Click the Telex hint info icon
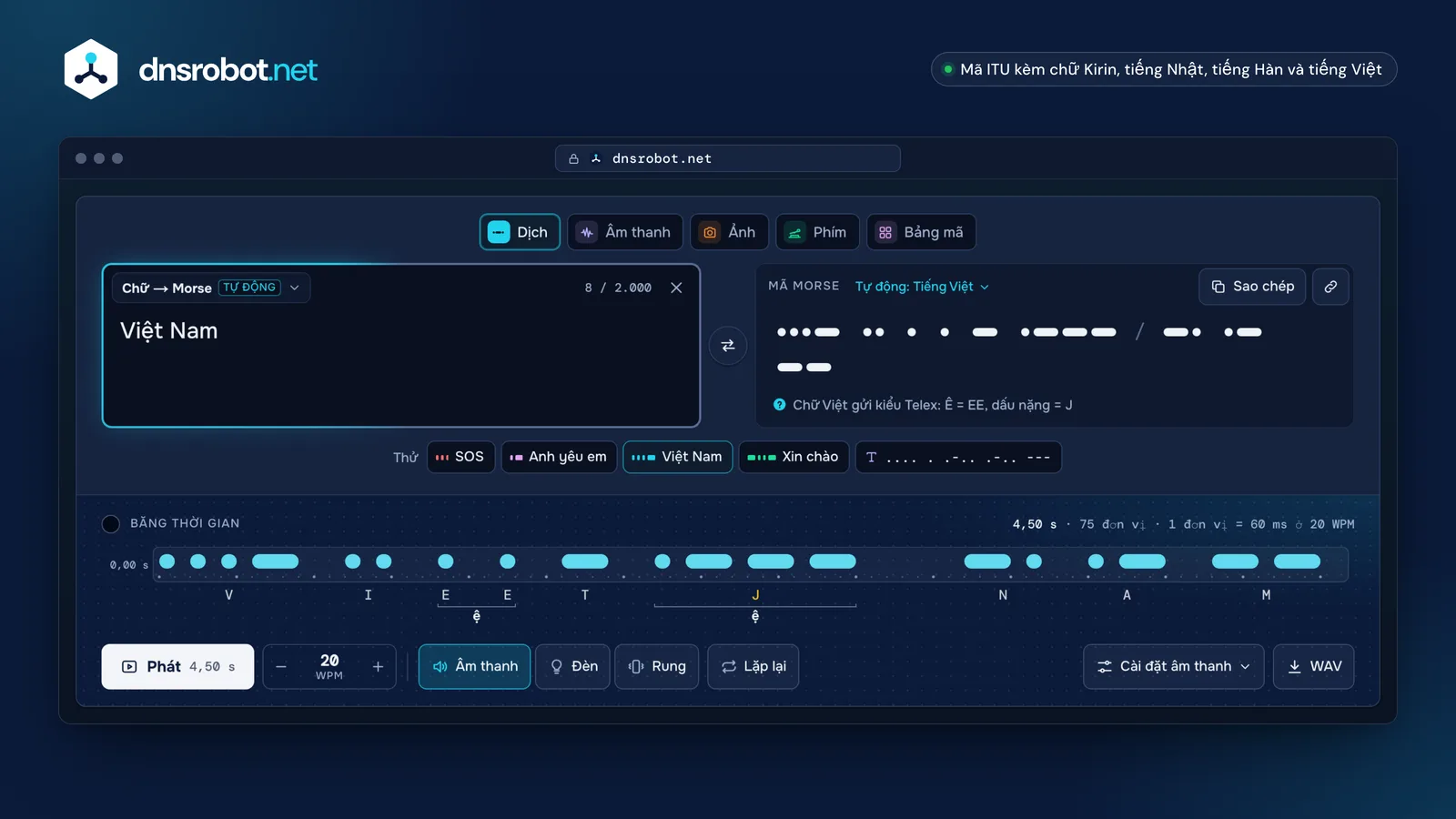The height and width of the screenshot is (819, 1456). pyautogui.click(x=780, y=405)
